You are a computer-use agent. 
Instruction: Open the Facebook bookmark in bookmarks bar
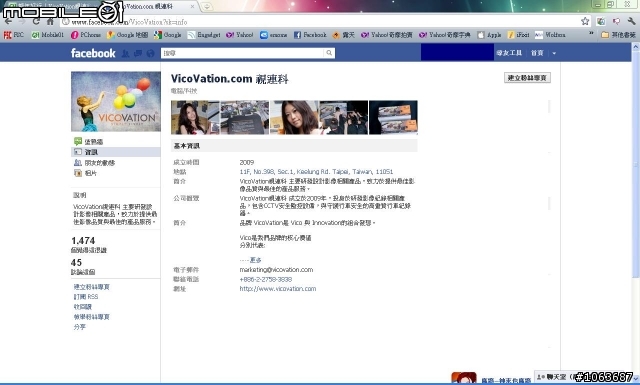[310, 35]
